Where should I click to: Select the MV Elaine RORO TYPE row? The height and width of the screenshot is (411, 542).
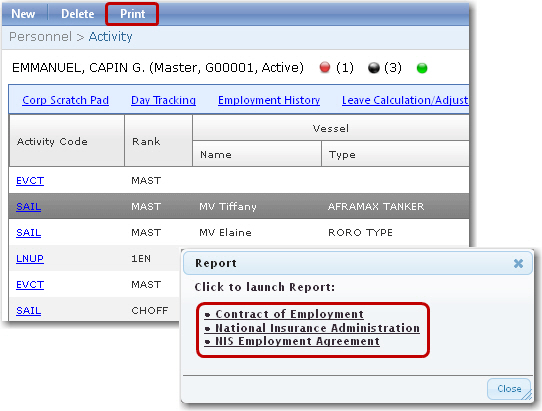[x=239, y=232]
